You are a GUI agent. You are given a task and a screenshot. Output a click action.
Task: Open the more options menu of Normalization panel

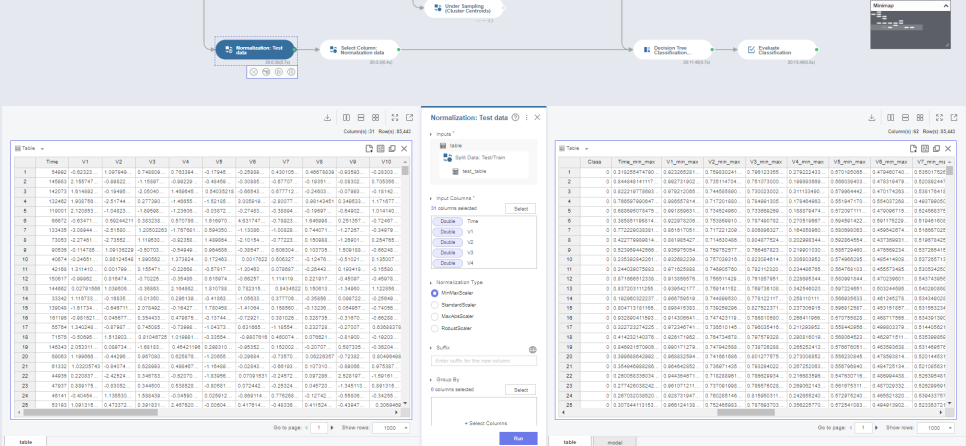(x=526, y=117)
